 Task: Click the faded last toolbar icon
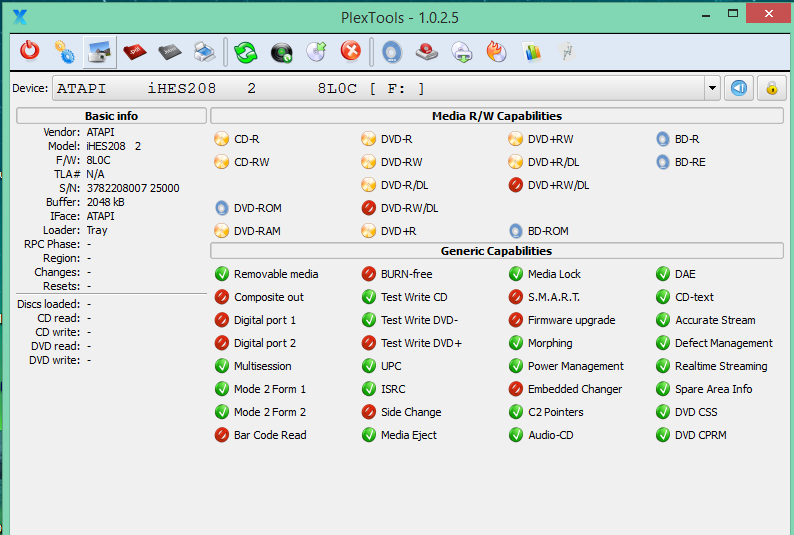click(567, 52)
